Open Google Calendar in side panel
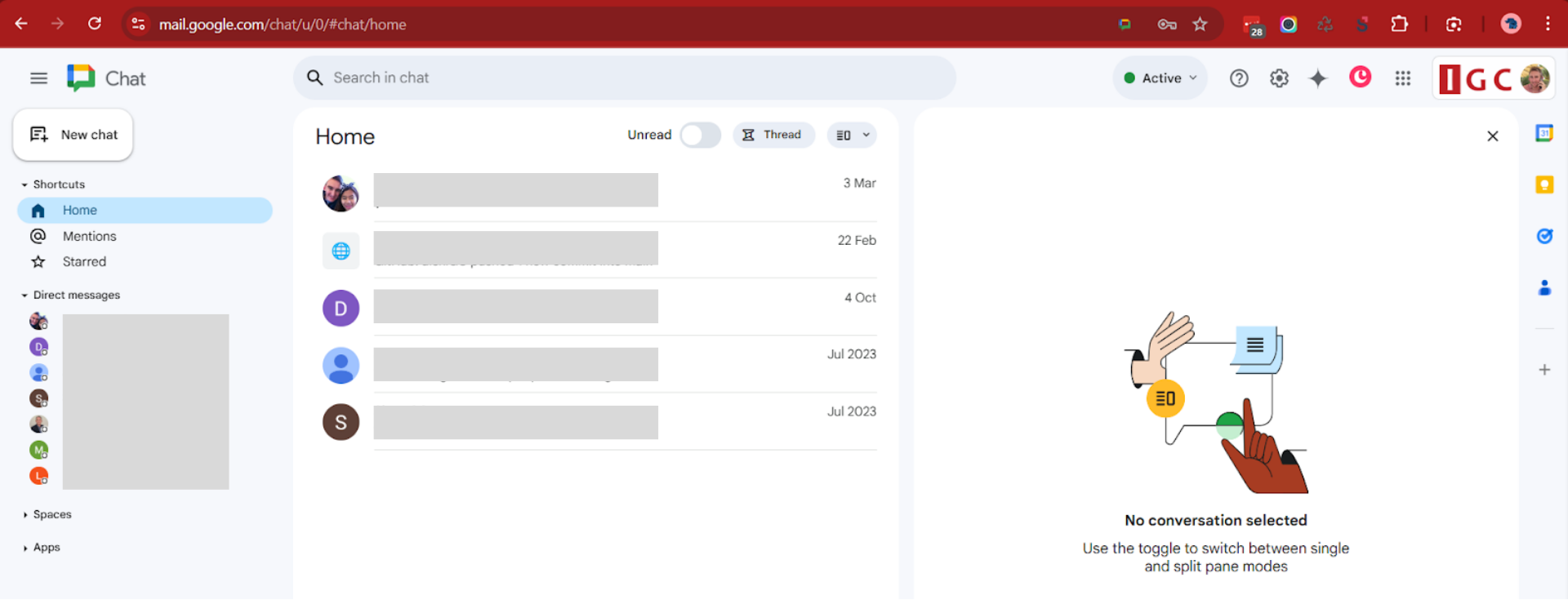 (x=1543, y=134)
